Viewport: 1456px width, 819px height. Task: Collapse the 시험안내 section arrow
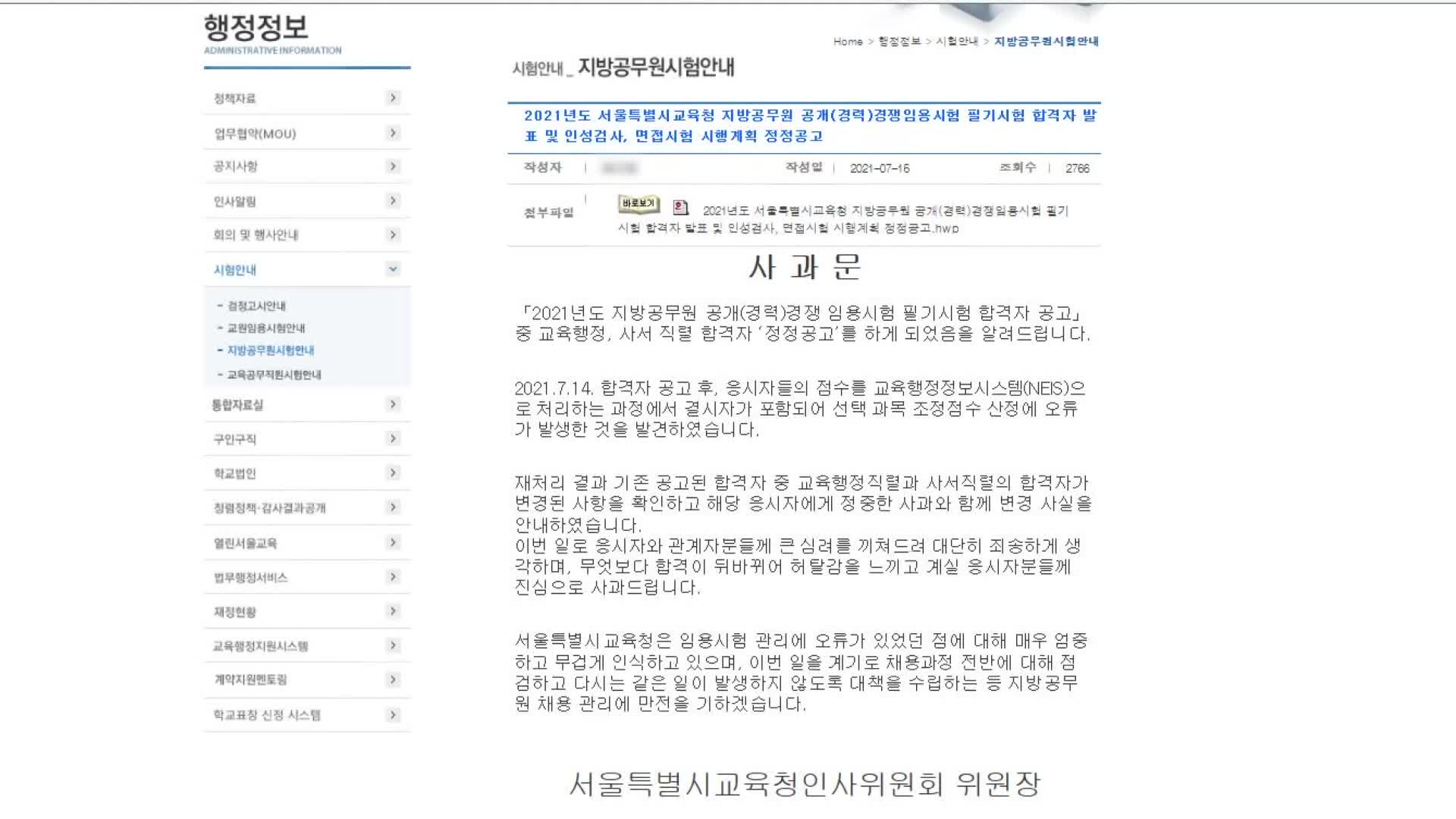click(x=393, y=268)
